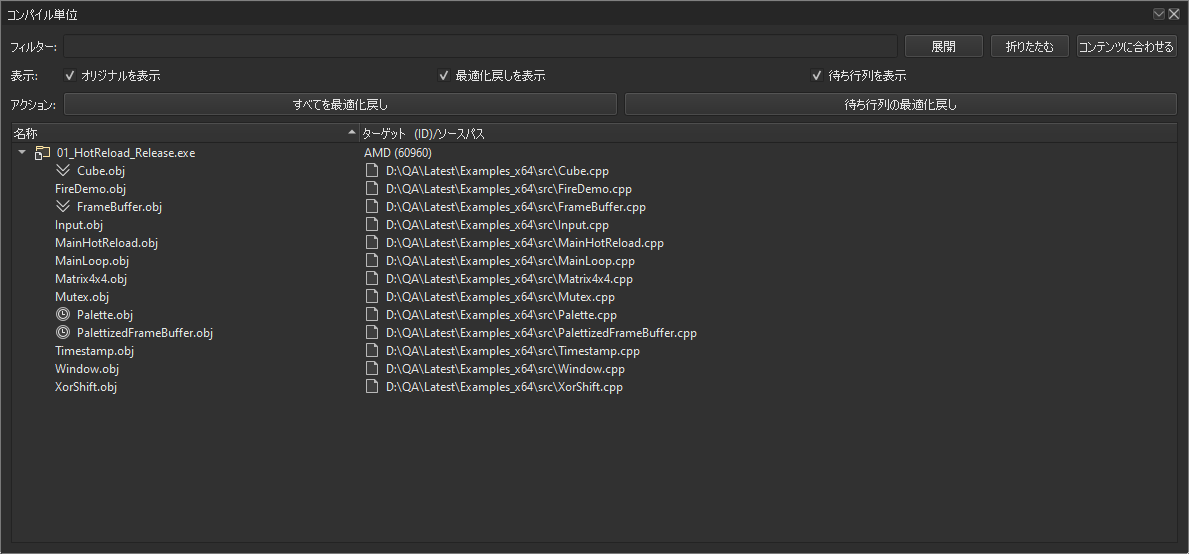Click the file icon for Timestamp.cpp path
The width and height of the screenshot is (1189, 554).
point(372,350)
